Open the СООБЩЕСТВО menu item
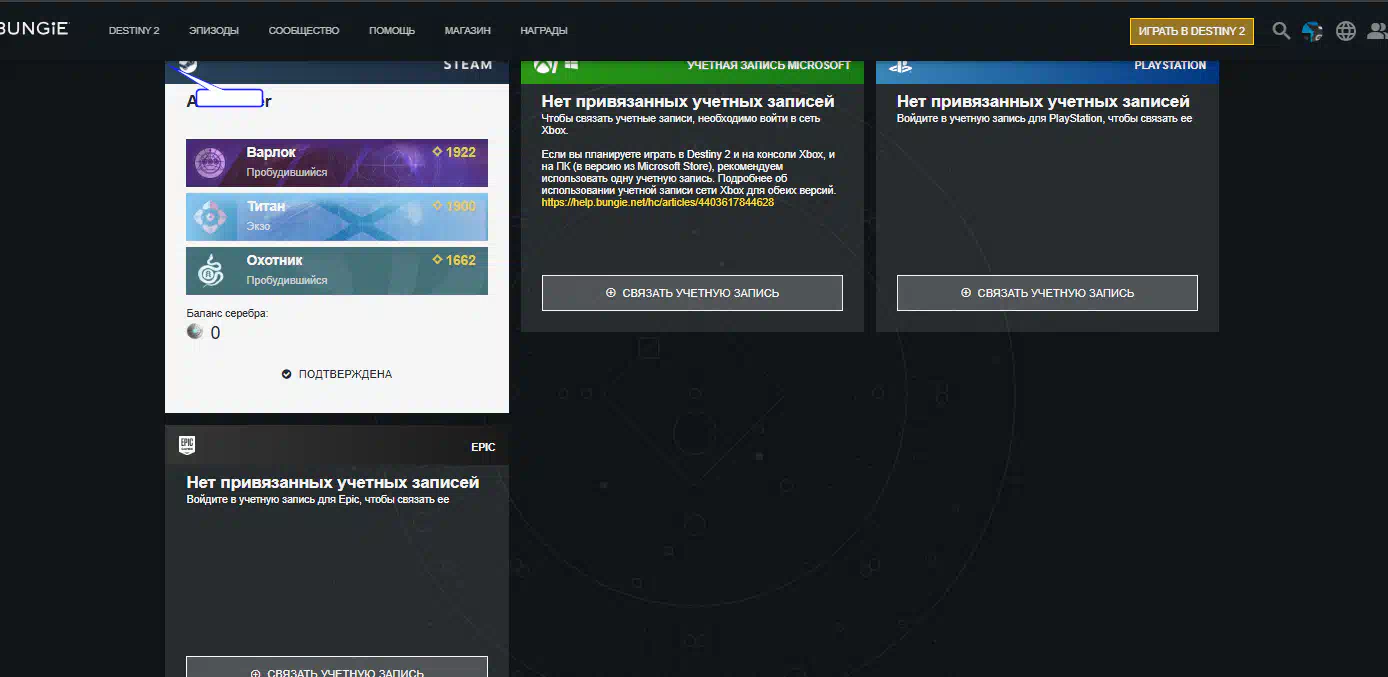The height and width of the screenshot is (677, 1388). pyautogui.click(x=304, y=31)
